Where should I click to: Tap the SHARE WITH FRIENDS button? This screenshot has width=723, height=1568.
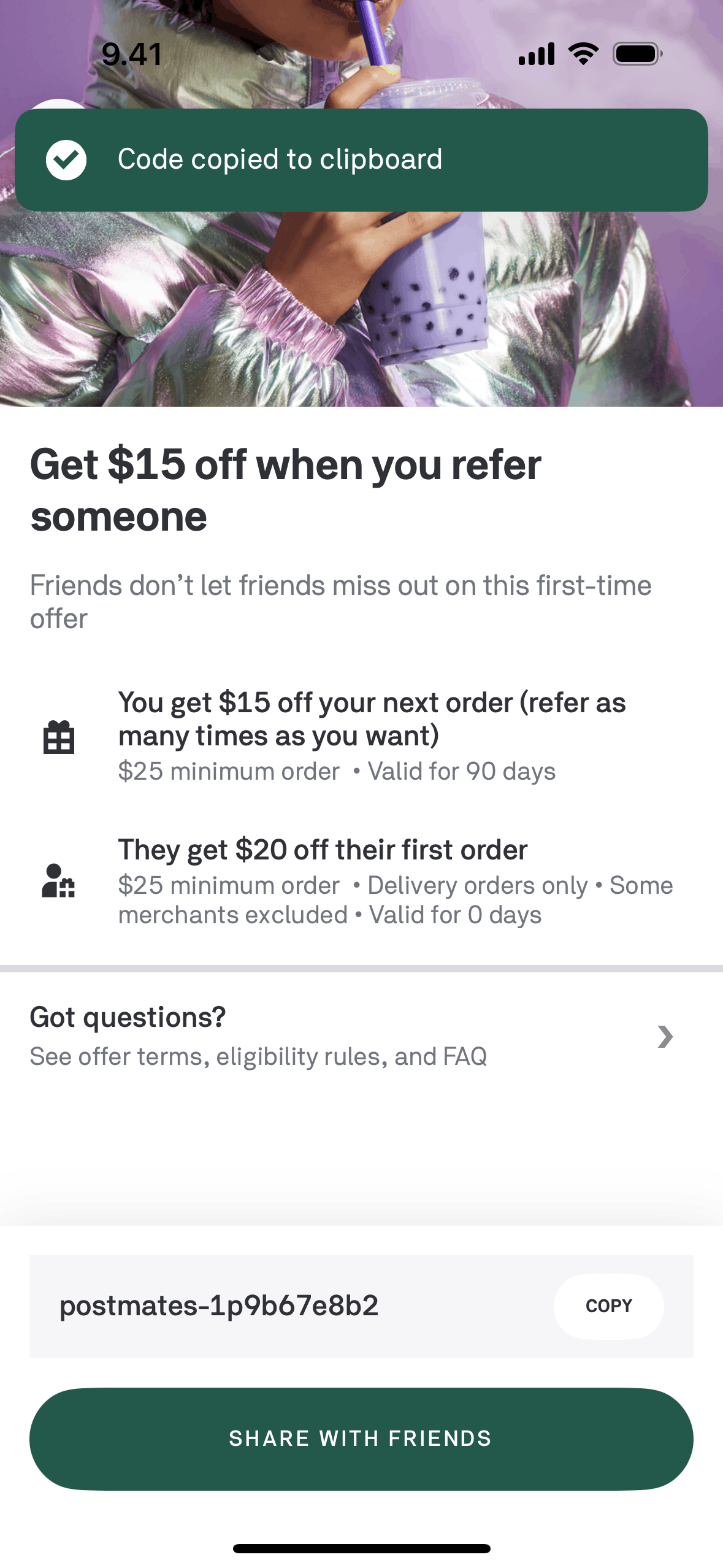click(x=361, y=1439)
